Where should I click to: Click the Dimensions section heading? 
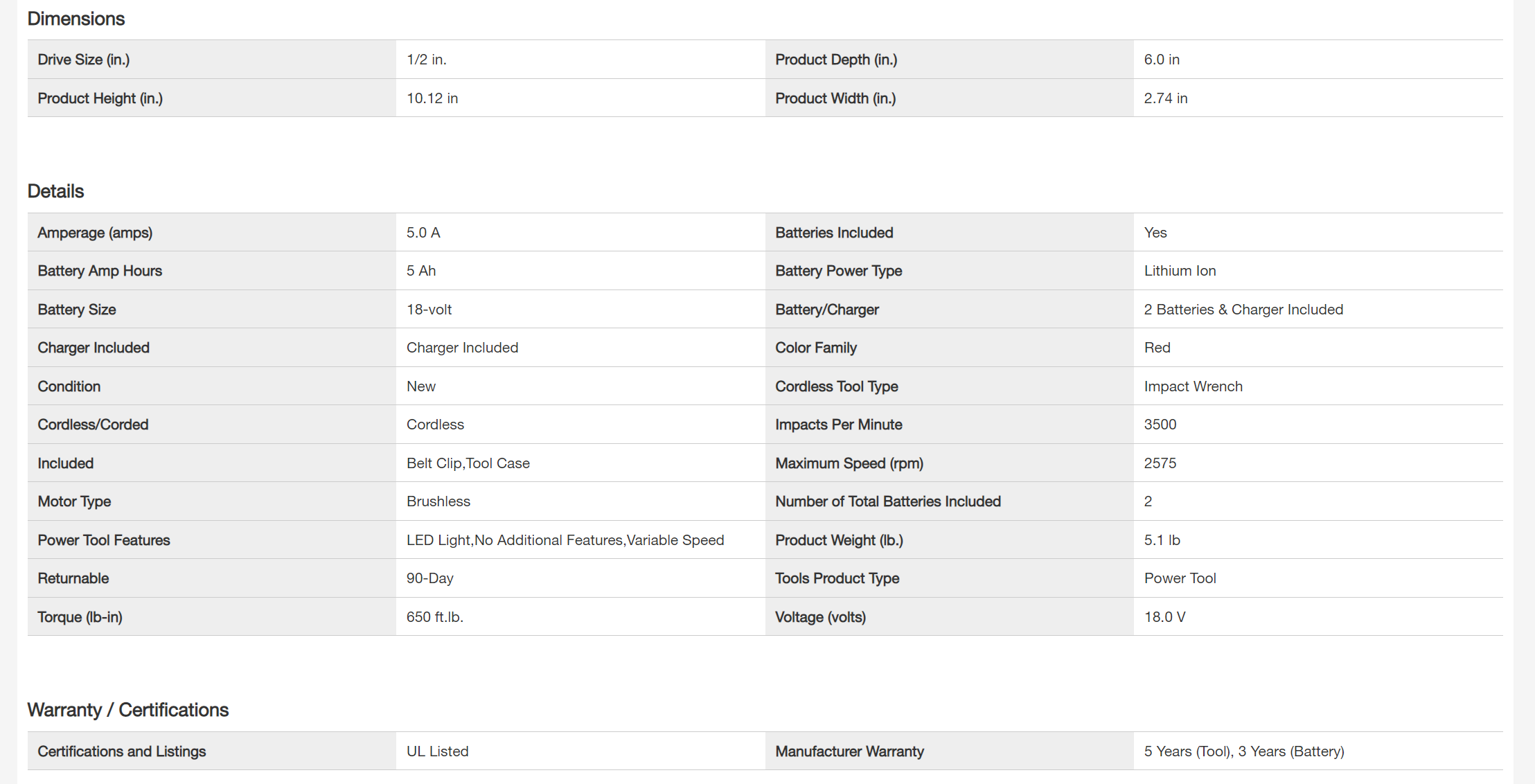click(76, 19)
